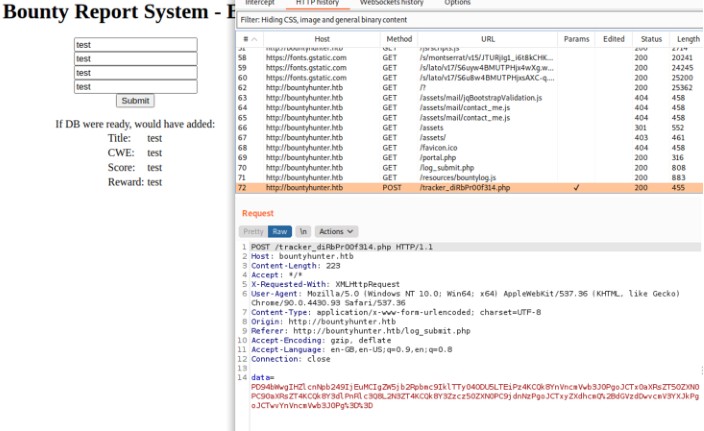Select history row 72 POST tracker request
This screenshot has height=431, width=704.
pos(469,188)
